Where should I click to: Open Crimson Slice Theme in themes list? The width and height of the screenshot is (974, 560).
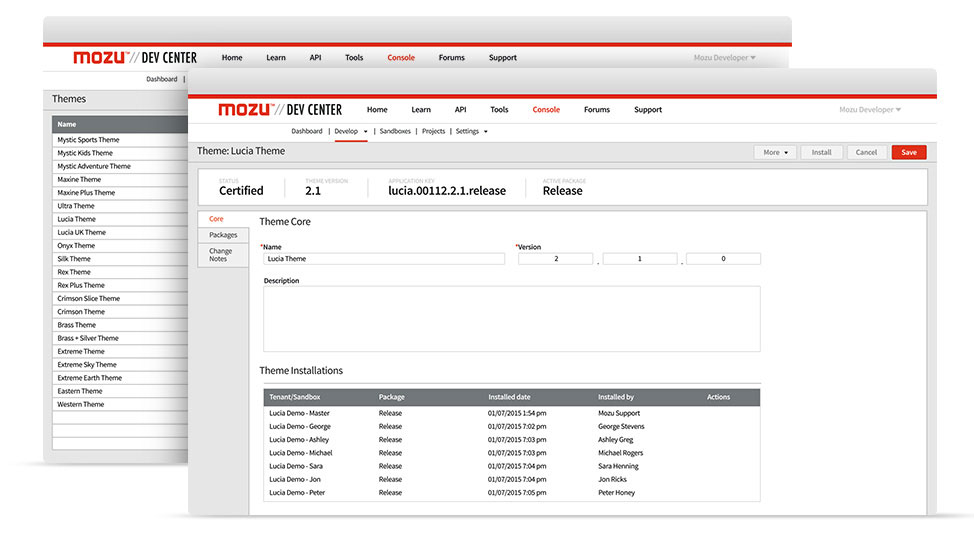tap(120, 299)
